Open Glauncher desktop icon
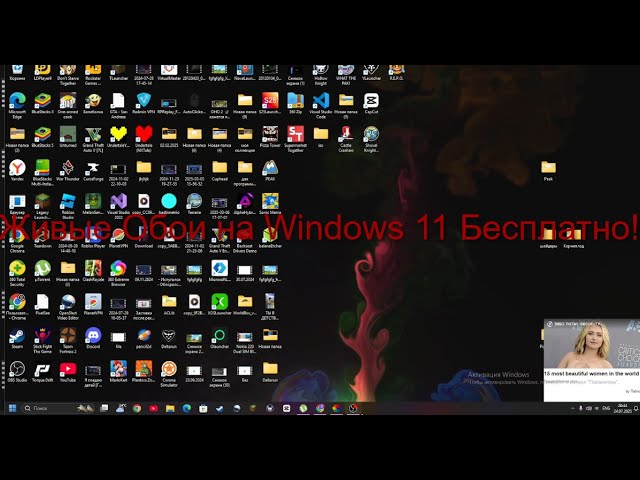This screenshot has height=480, width=640. [220, 339]
